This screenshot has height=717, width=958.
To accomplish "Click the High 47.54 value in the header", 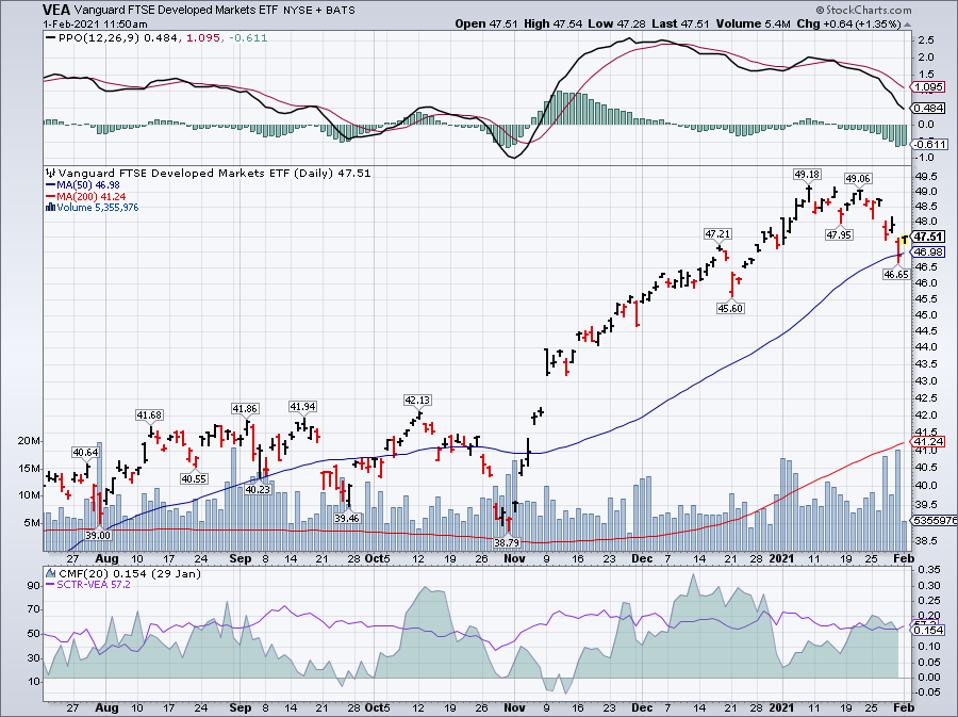I will point(553,24).
